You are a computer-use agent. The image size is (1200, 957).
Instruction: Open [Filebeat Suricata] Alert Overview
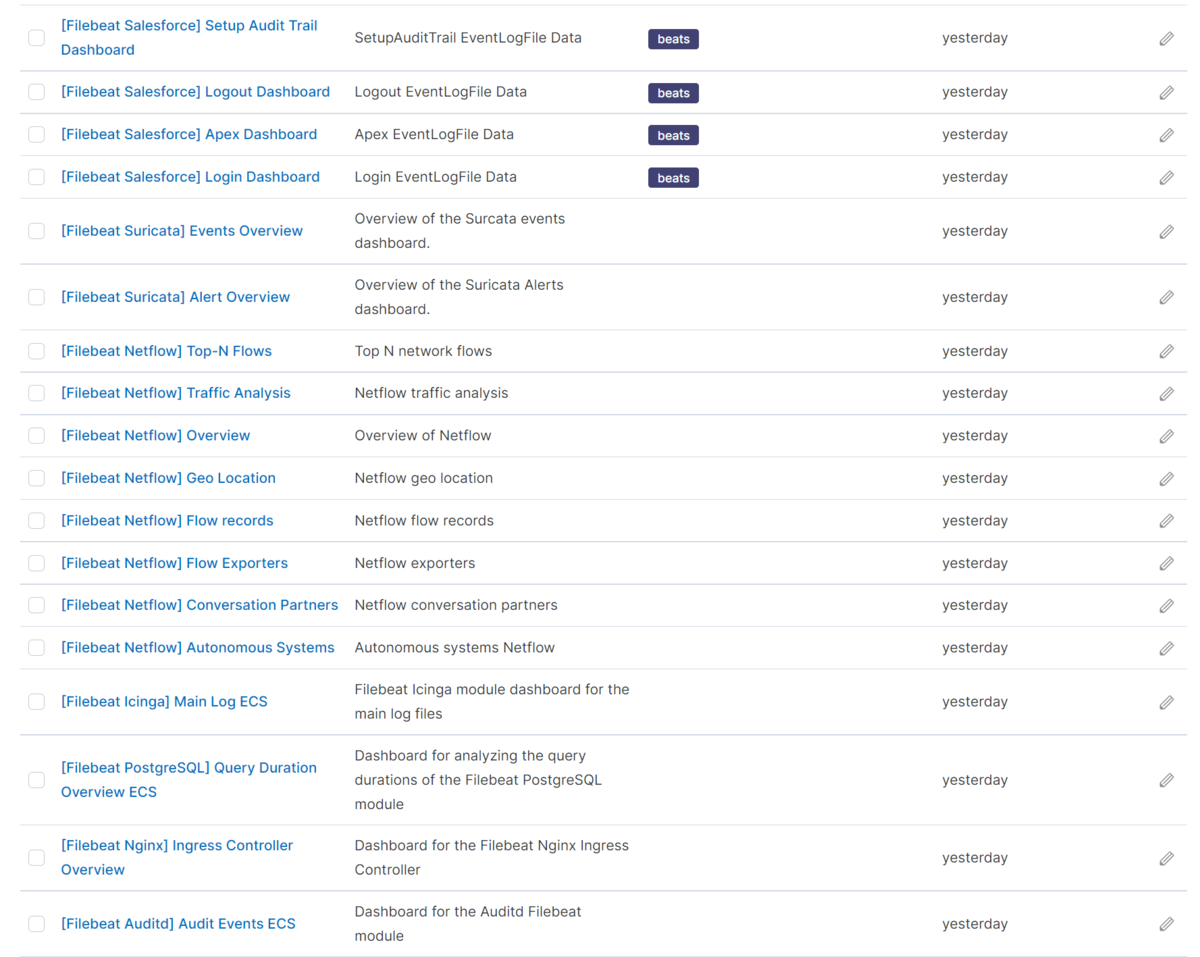[175, 297]
